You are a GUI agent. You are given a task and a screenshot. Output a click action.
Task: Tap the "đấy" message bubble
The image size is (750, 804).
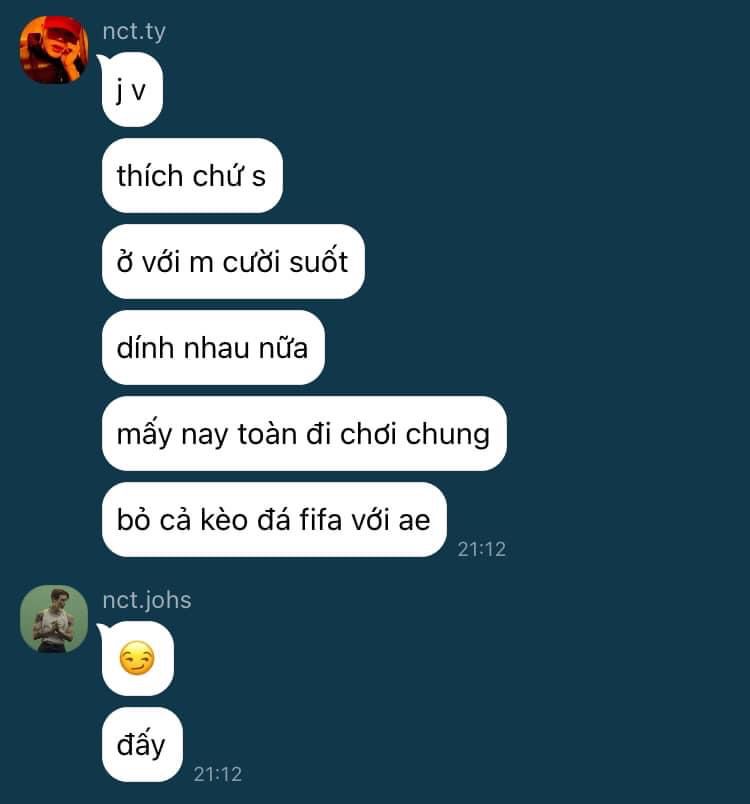(142, 745)
